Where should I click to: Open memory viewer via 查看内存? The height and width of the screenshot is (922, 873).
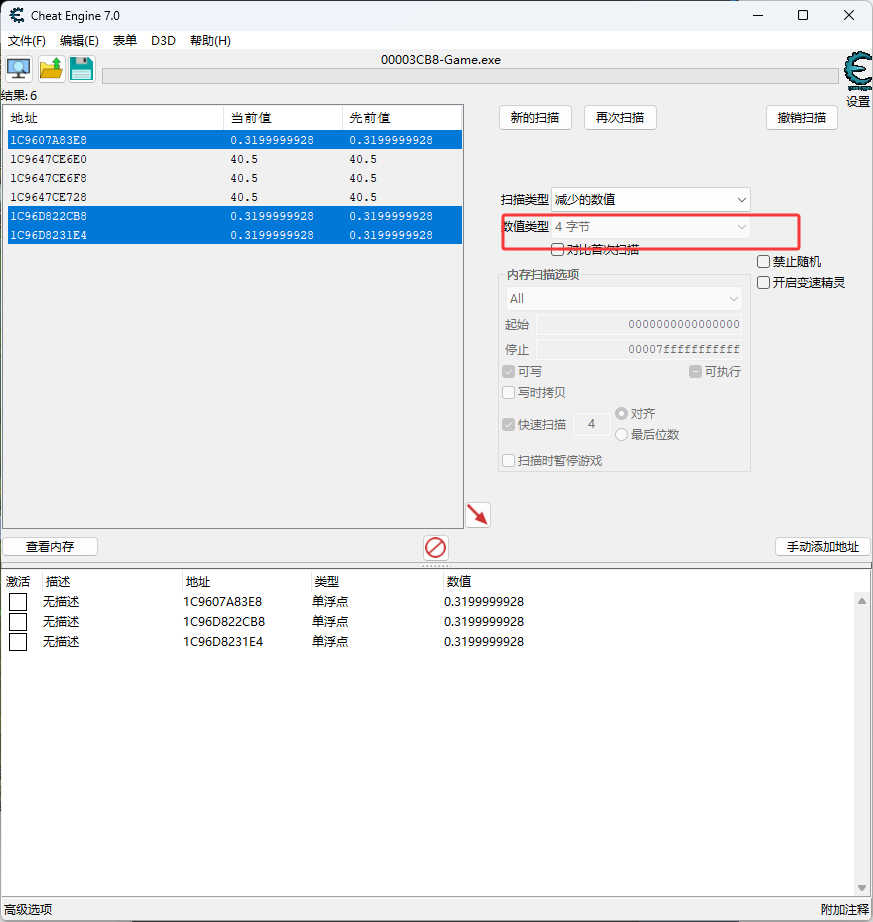pyautogui.click(x=50, y=547)
